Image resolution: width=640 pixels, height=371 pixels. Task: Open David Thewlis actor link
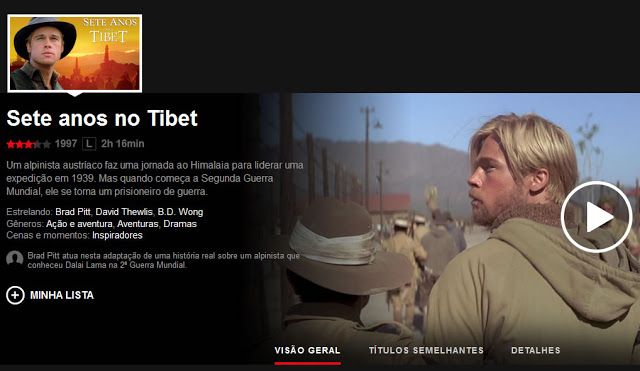point(124,212)
